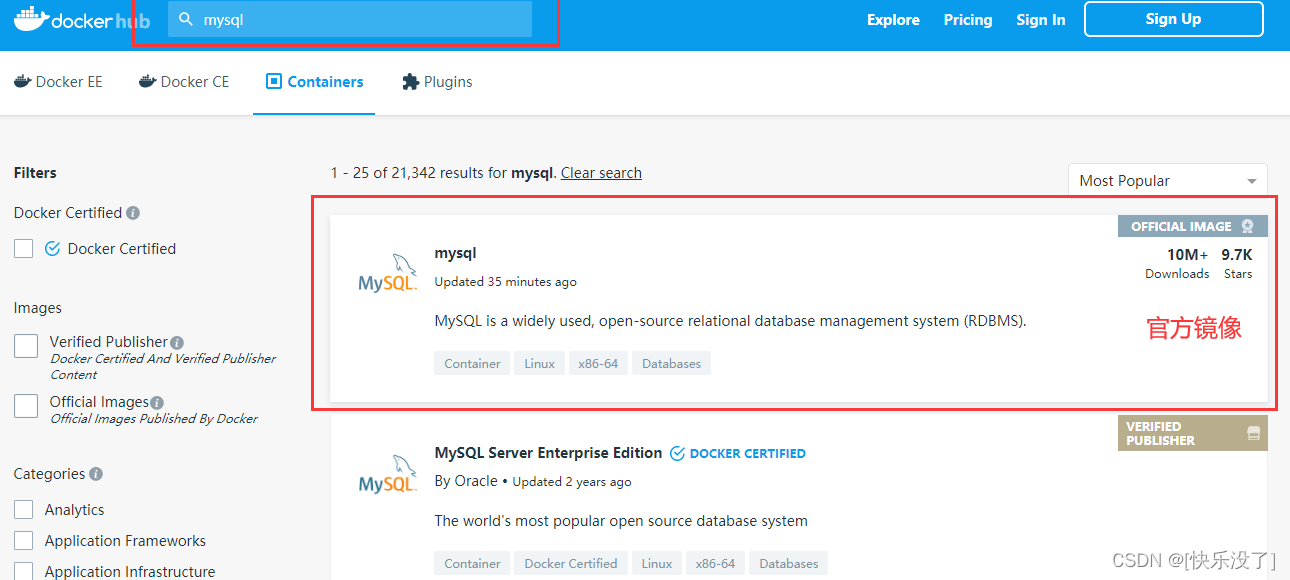Screen dimensions: 1290x580
Task: Click the 'Updated 35 minutes ago' text
Action: pos(505,282)
